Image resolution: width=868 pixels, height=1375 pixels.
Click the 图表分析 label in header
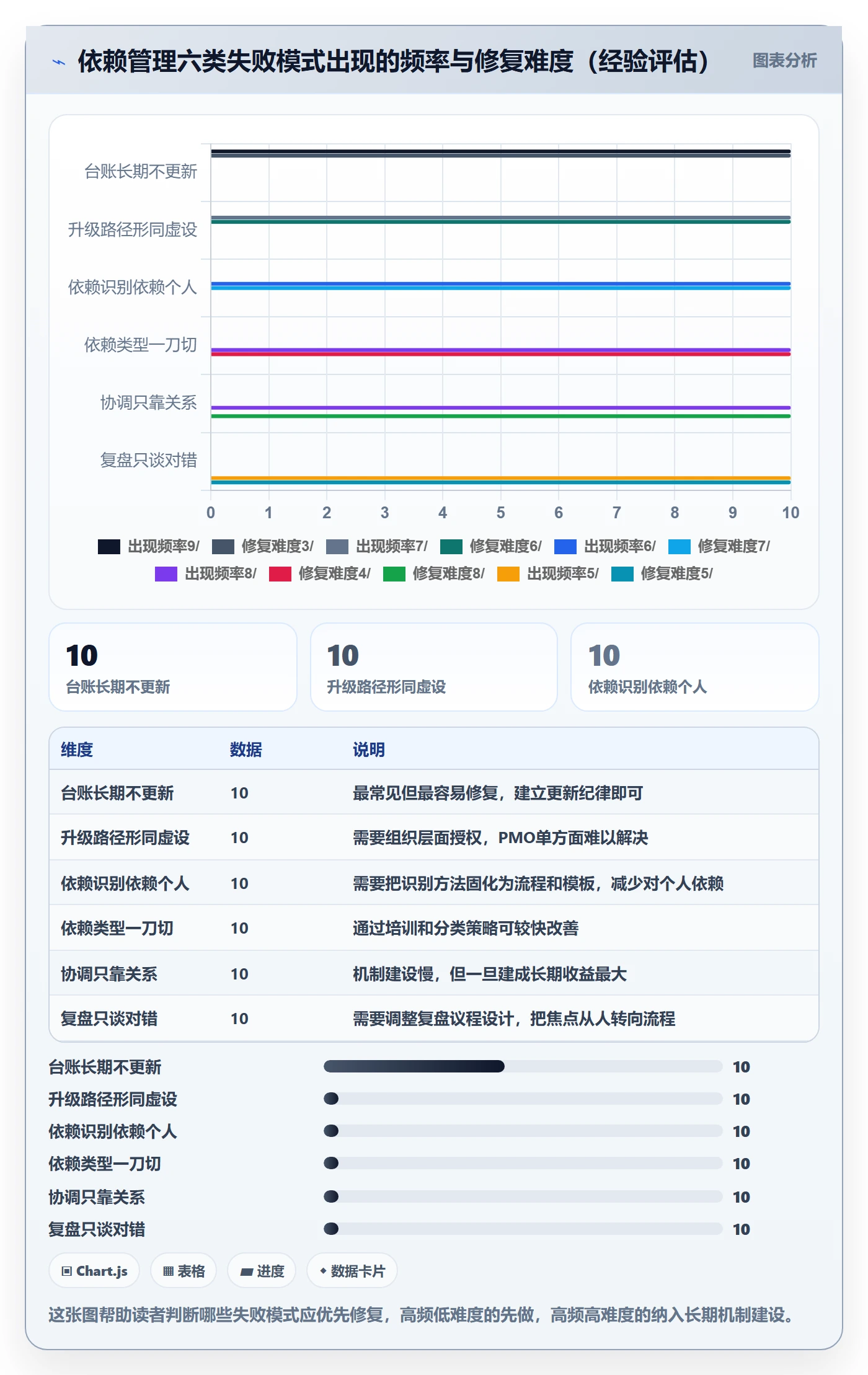coord(784,60)
